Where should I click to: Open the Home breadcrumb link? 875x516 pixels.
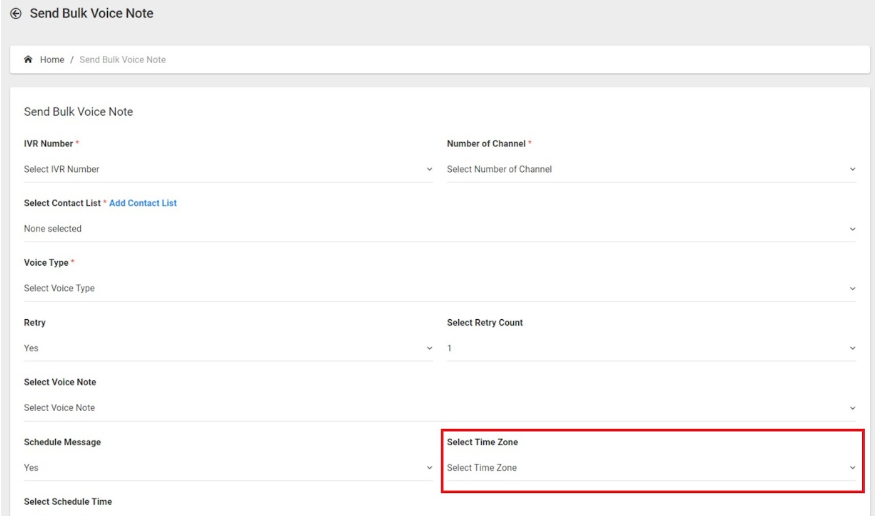tap(52, 60)
